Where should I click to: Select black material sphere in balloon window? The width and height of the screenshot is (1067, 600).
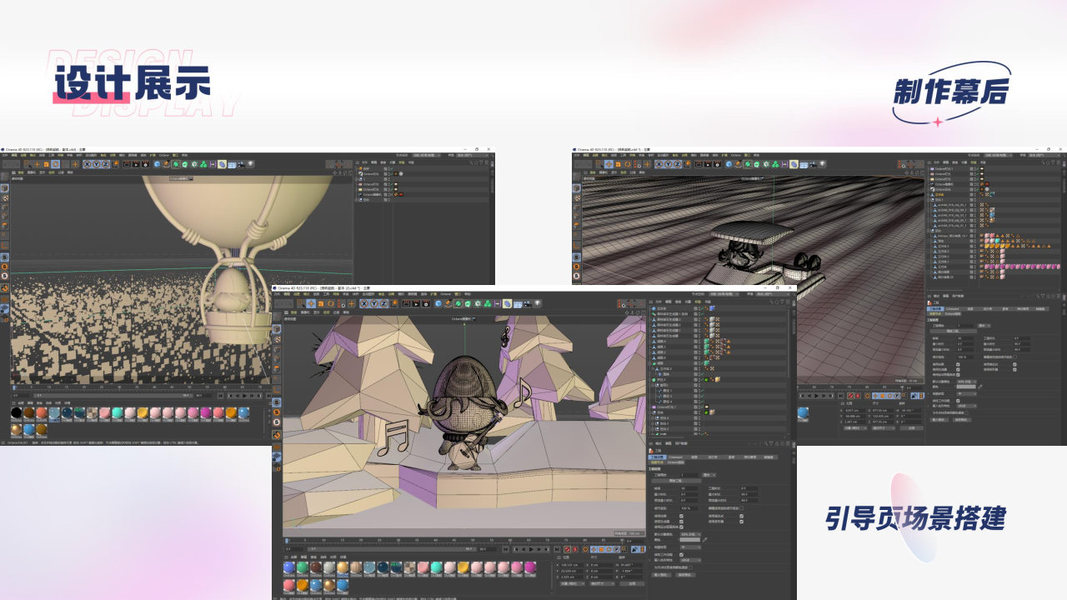(x=16, y=412)
